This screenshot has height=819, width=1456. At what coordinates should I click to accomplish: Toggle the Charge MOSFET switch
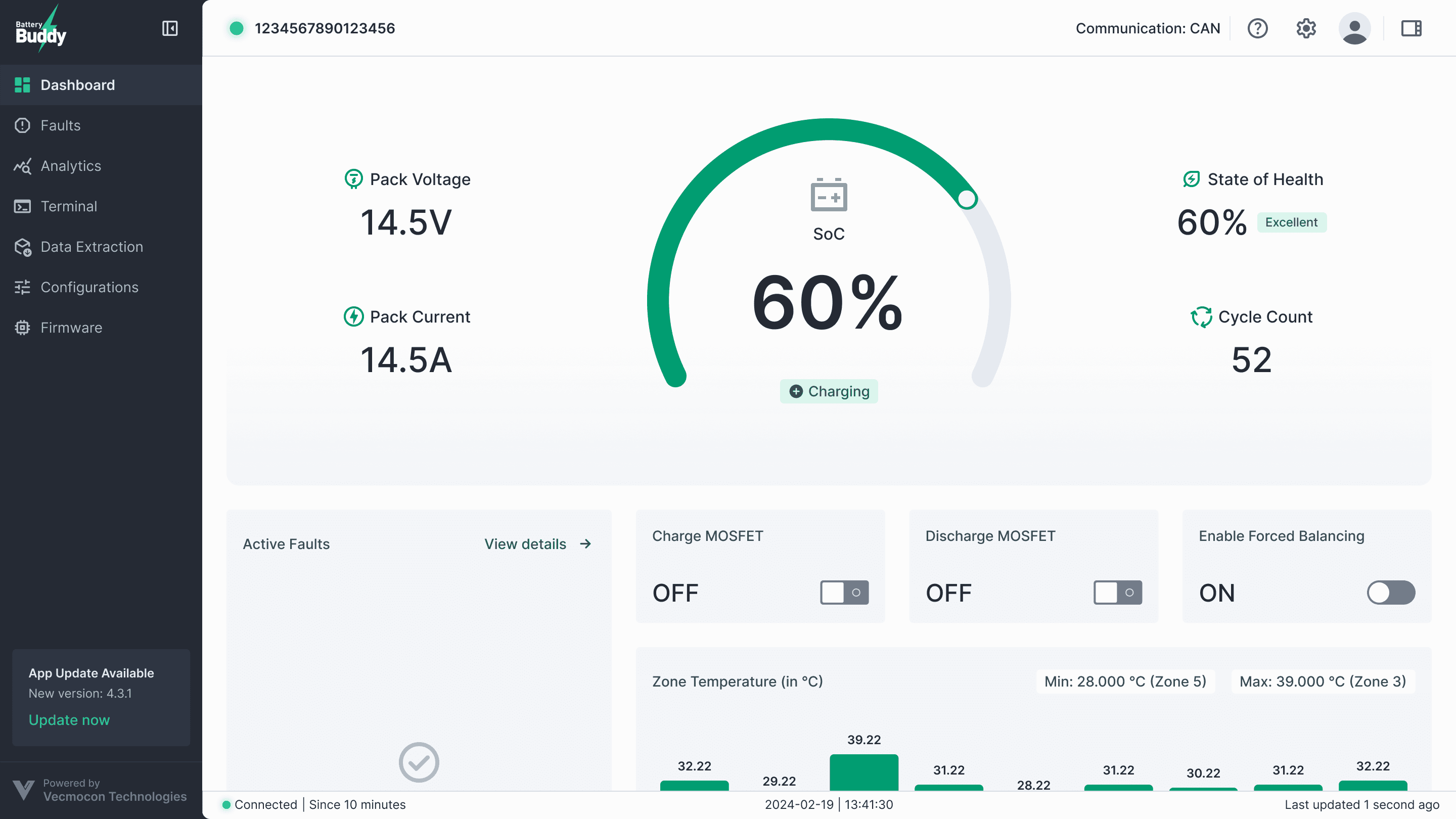(x=844, y=593)
